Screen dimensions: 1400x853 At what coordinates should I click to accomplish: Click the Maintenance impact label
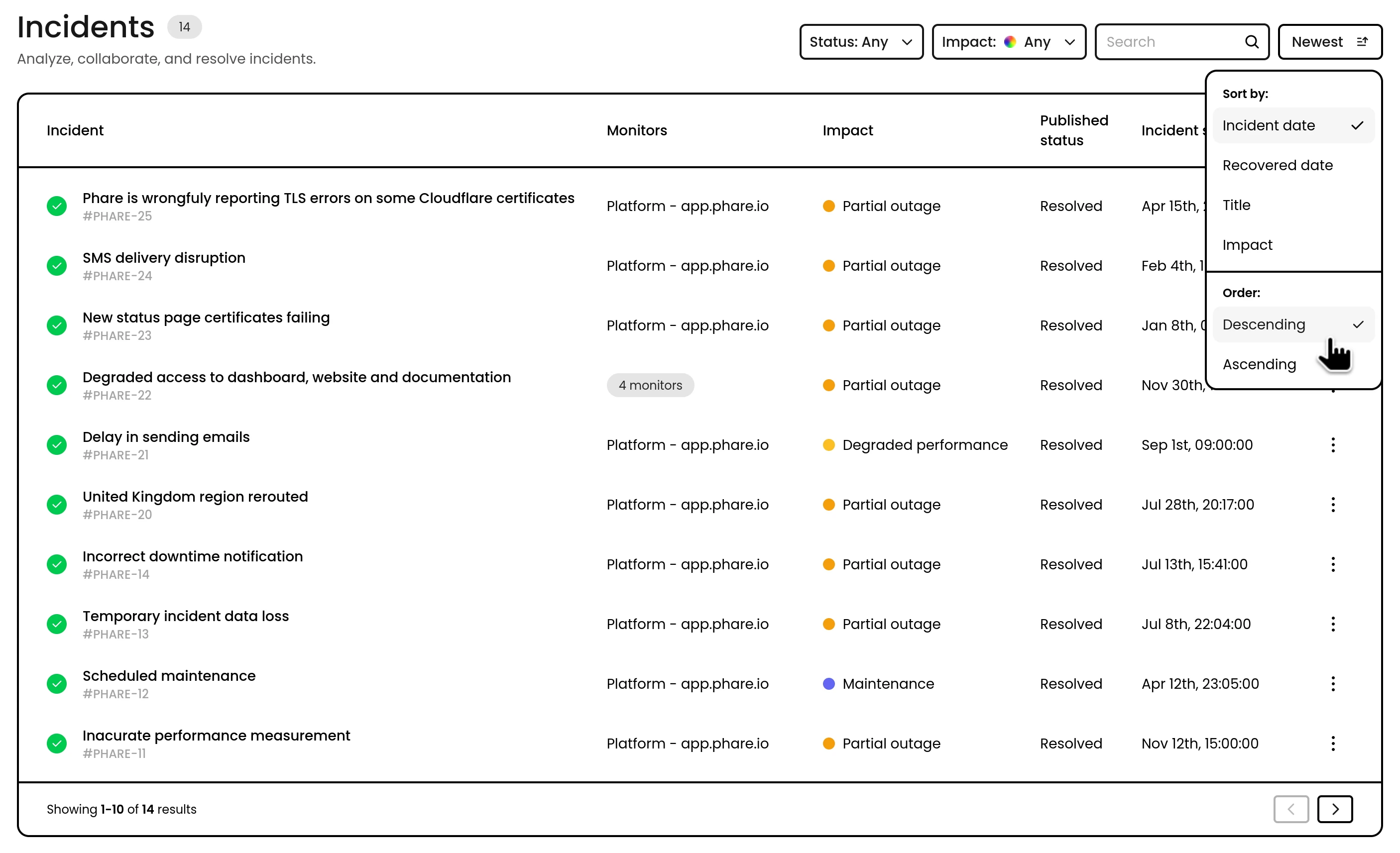pyautogui.click(x=888, y=683)
